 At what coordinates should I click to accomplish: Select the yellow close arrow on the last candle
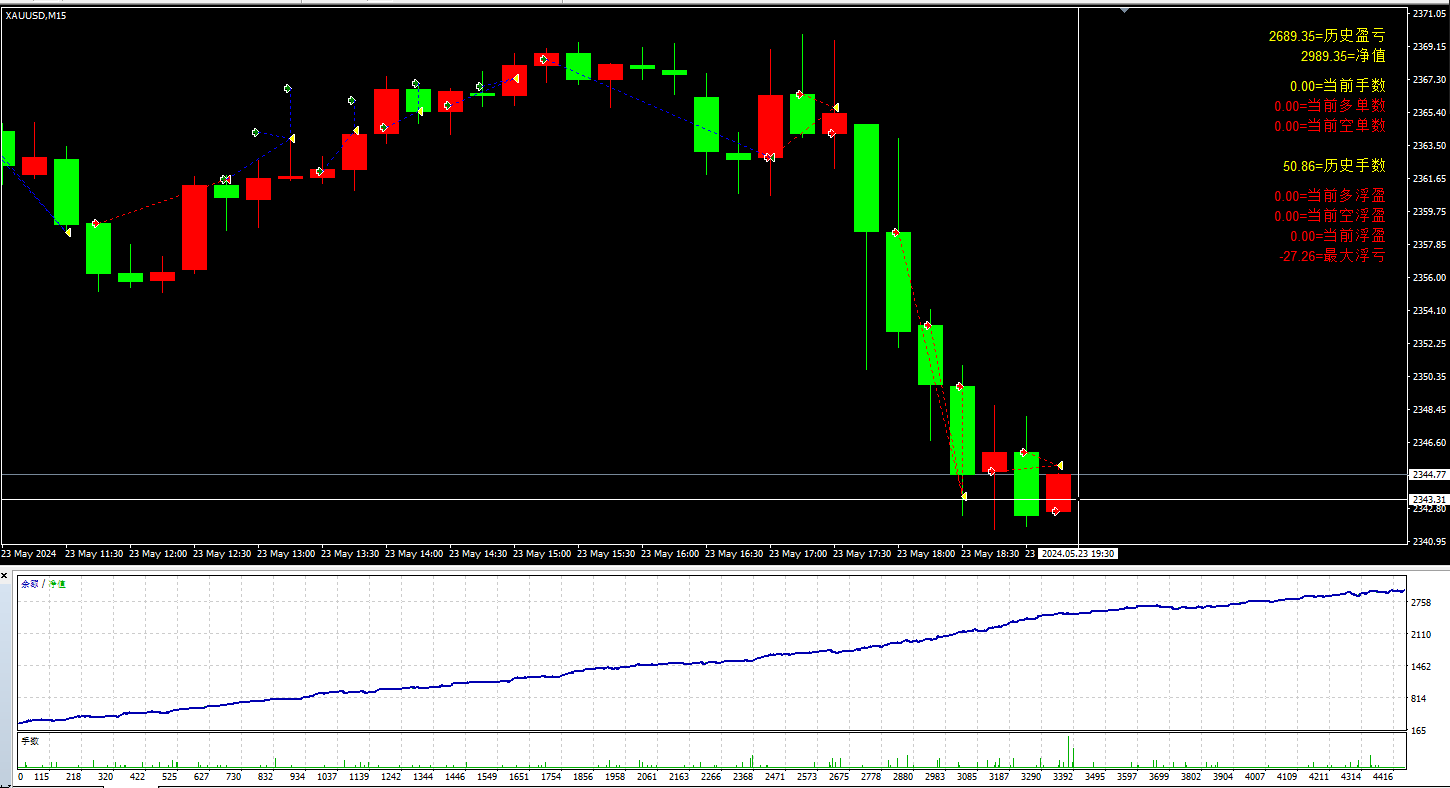tap(1060, 466)
